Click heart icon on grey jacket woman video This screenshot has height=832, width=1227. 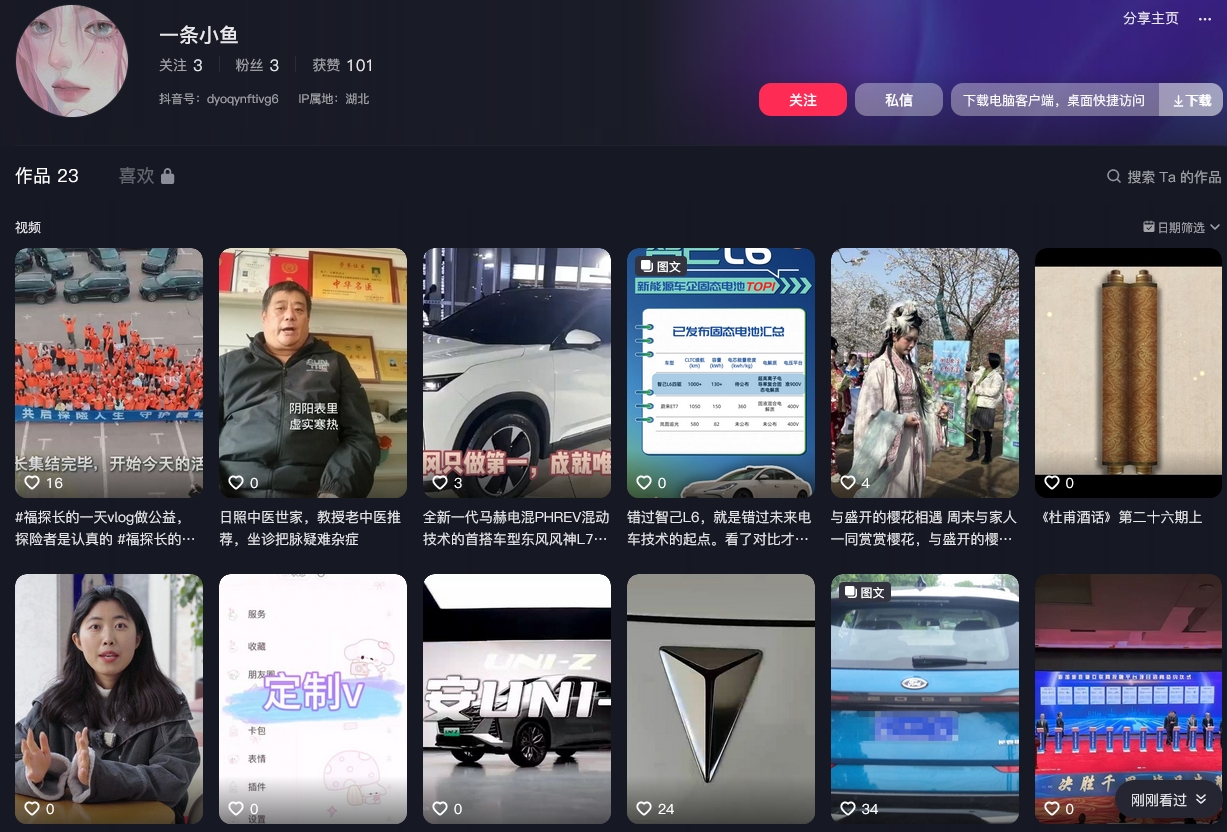click(x=32, y=809)
